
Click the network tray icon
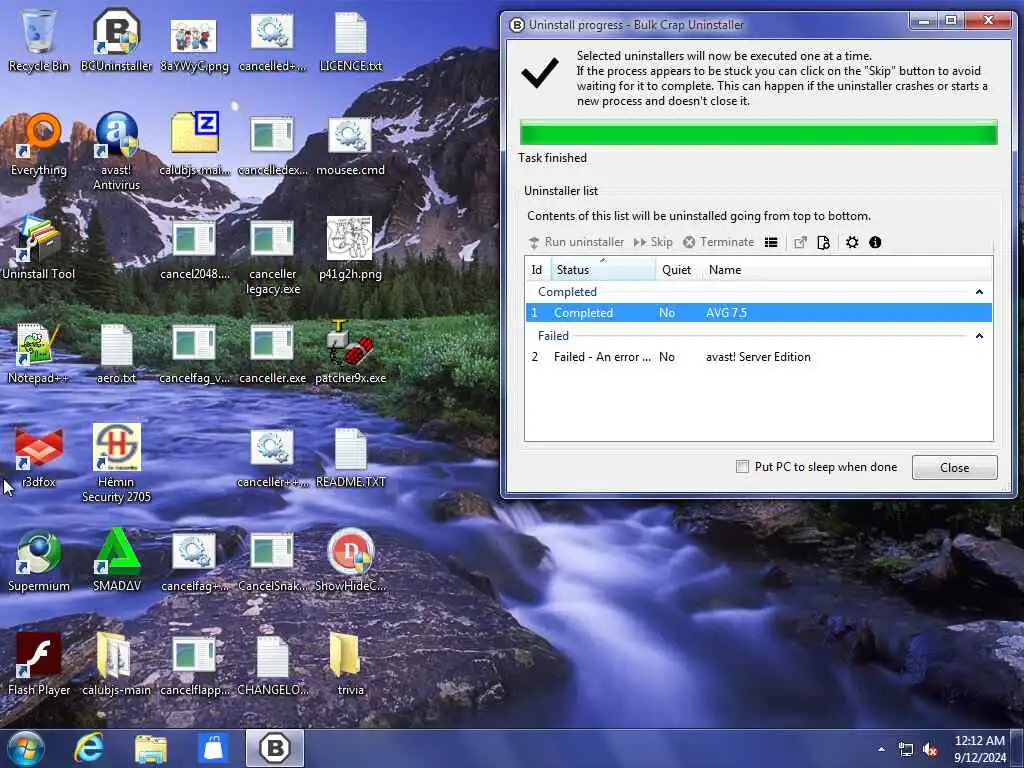[905, 750]
